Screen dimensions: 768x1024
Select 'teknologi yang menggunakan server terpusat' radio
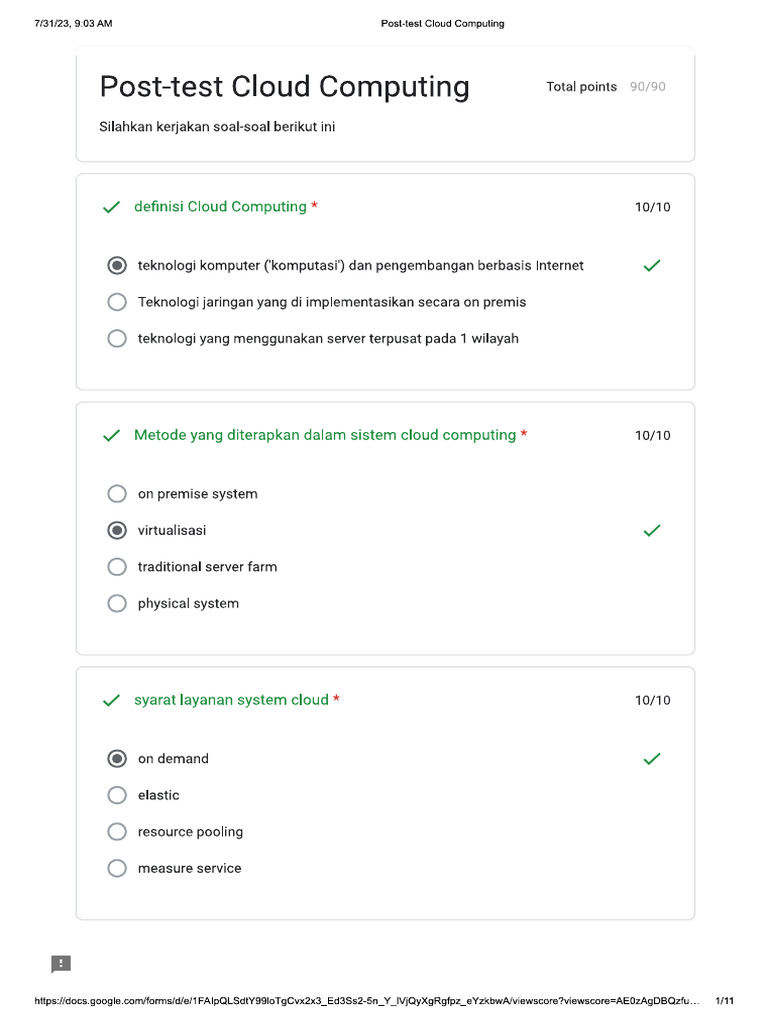coord(117,339)
